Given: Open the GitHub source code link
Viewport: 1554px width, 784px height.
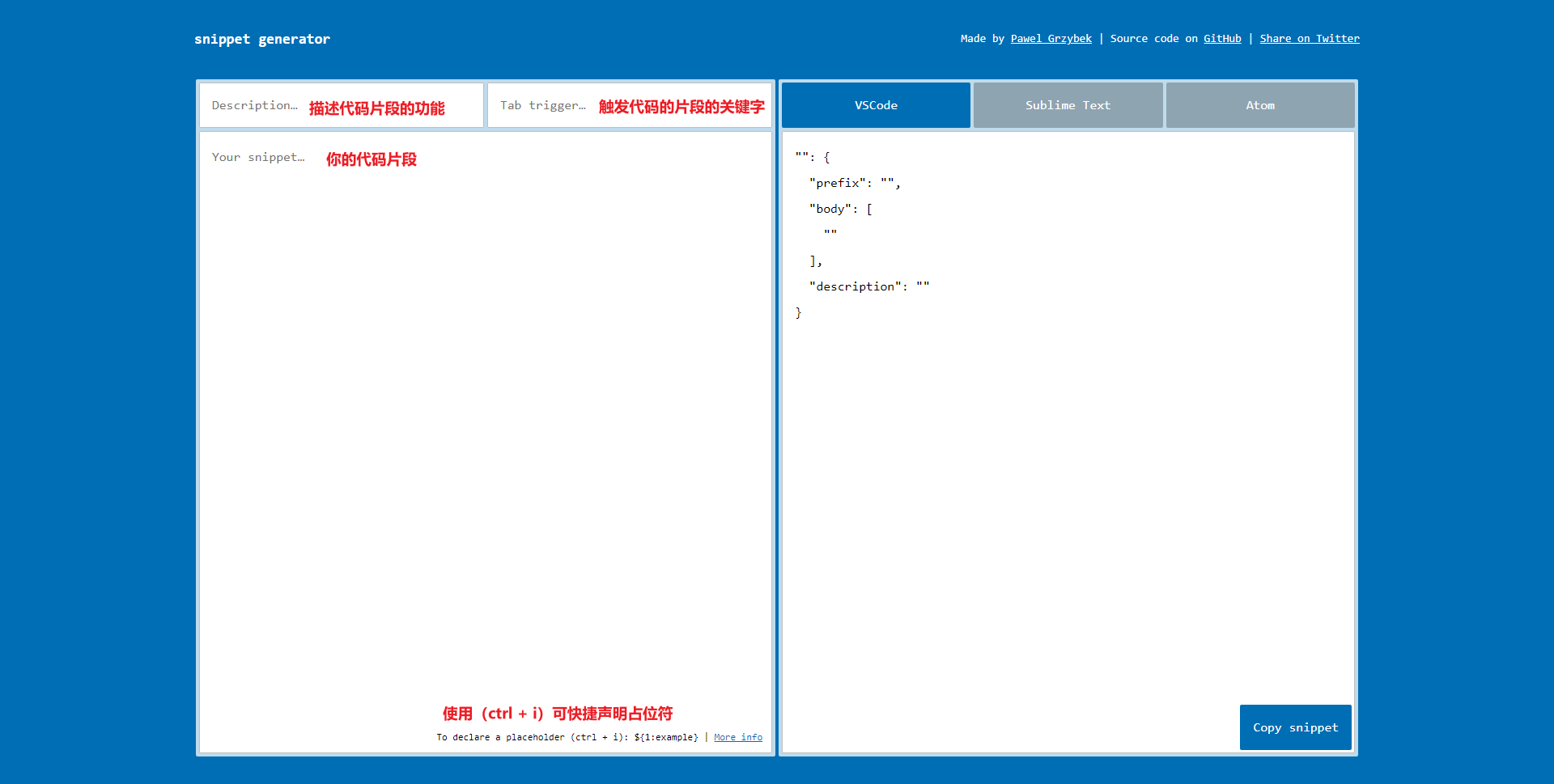Looking at the screenshot, I should point(1222,39).
